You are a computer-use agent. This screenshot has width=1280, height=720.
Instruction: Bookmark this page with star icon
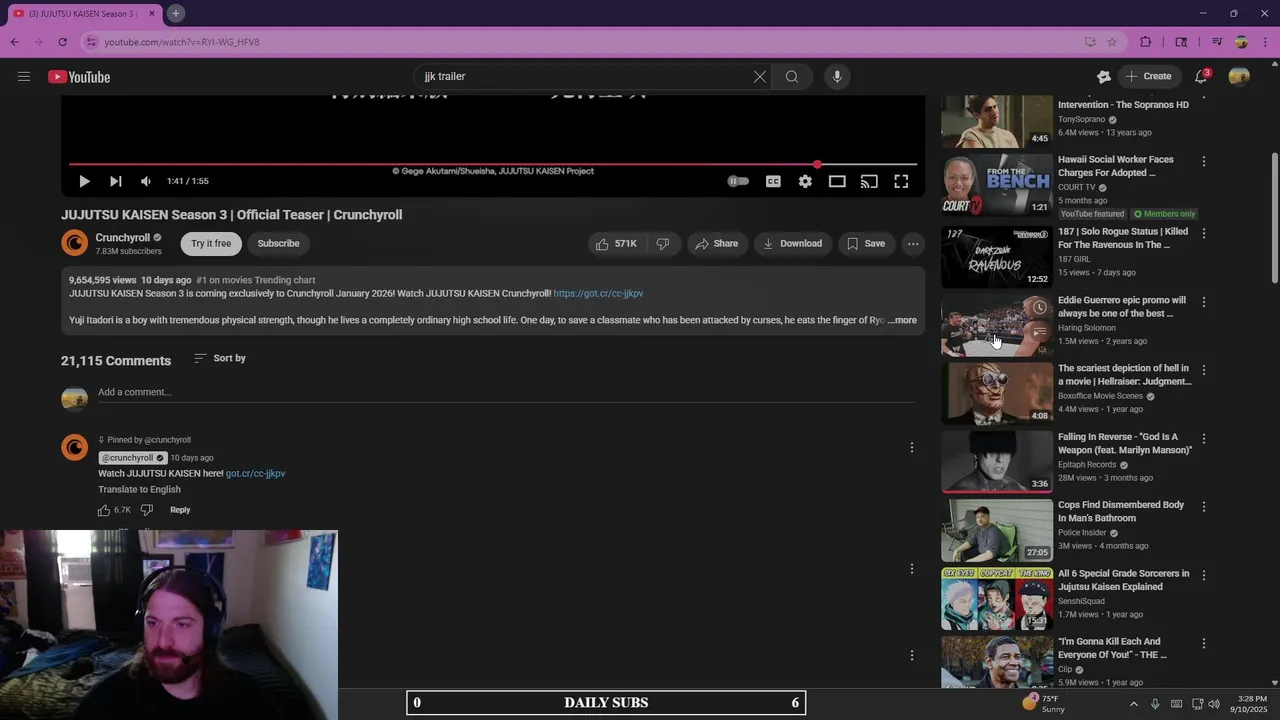click(1112, 42)
